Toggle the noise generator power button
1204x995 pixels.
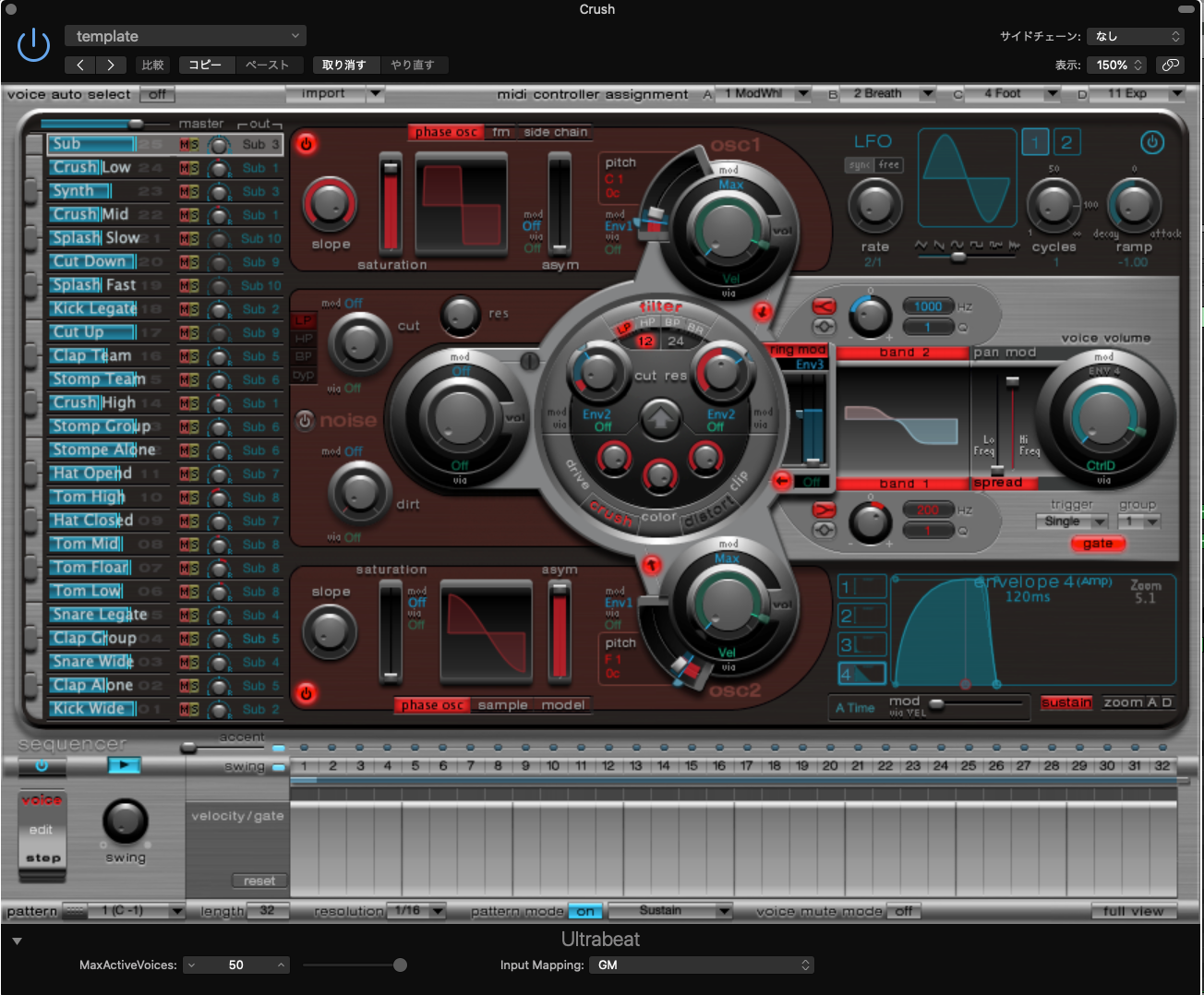305,421
